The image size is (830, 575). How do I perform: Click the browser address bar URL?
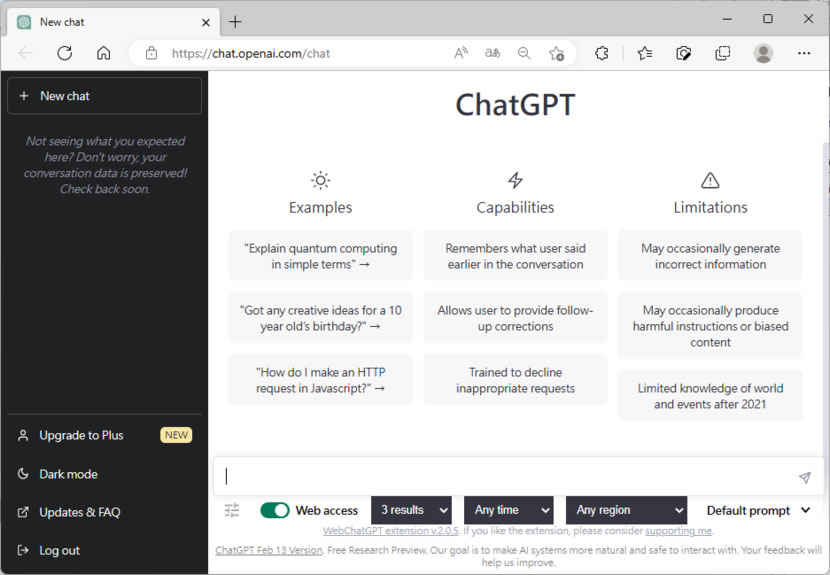coord(251,53)
